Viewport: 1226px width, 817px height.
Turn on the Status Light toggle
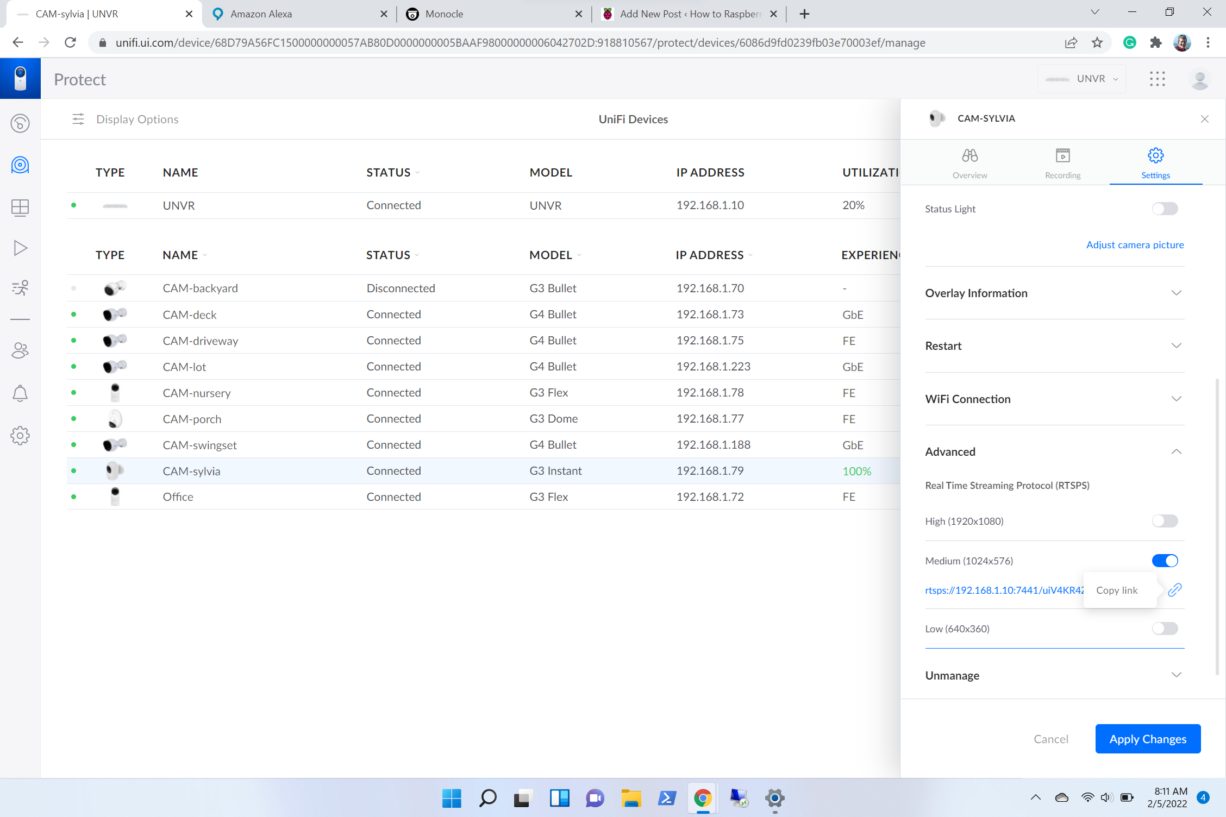pyautogui.click(x=1165, y=209)
